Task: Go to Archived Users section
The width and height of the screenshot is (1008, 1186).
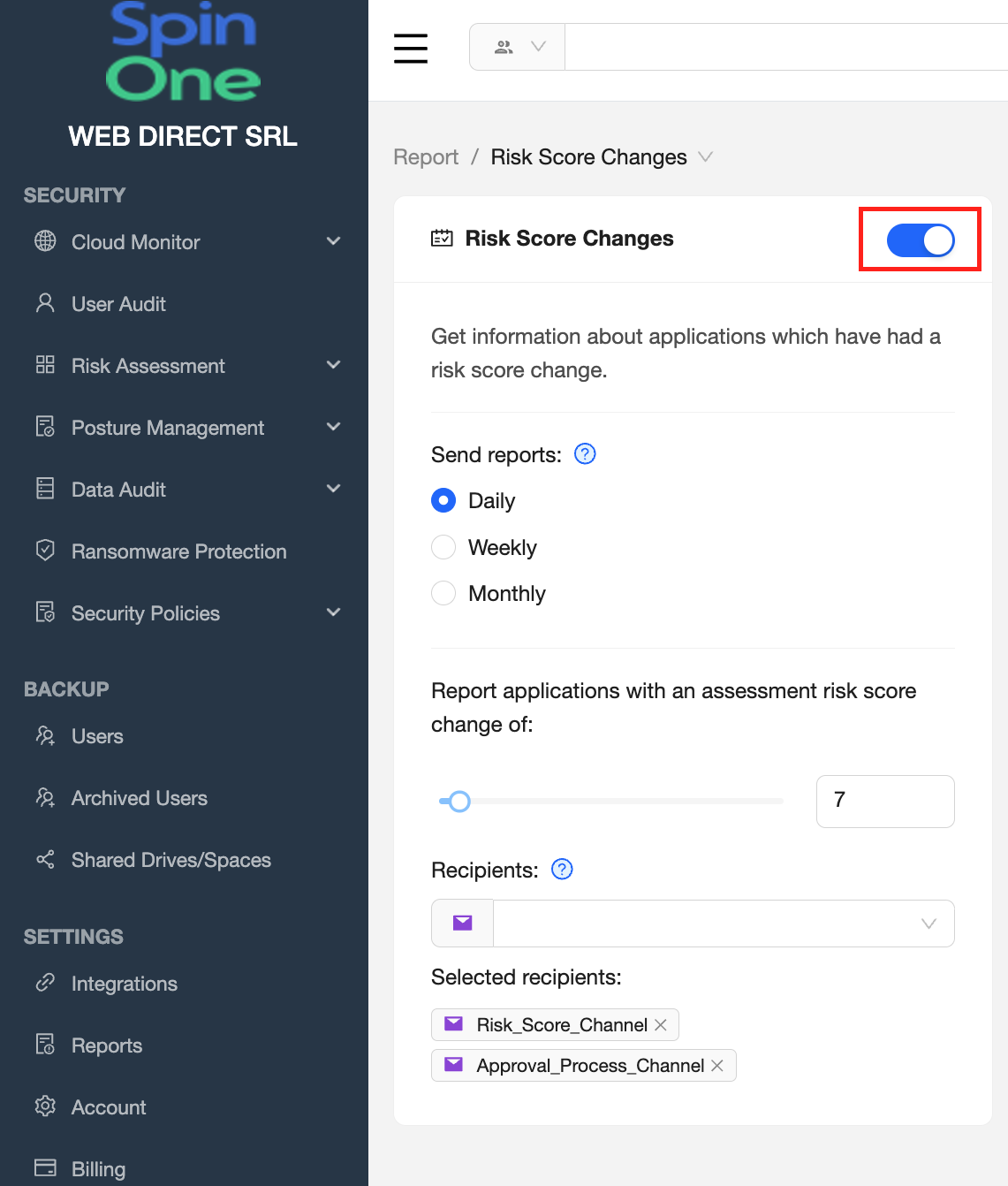Action: tap(139, 798)
